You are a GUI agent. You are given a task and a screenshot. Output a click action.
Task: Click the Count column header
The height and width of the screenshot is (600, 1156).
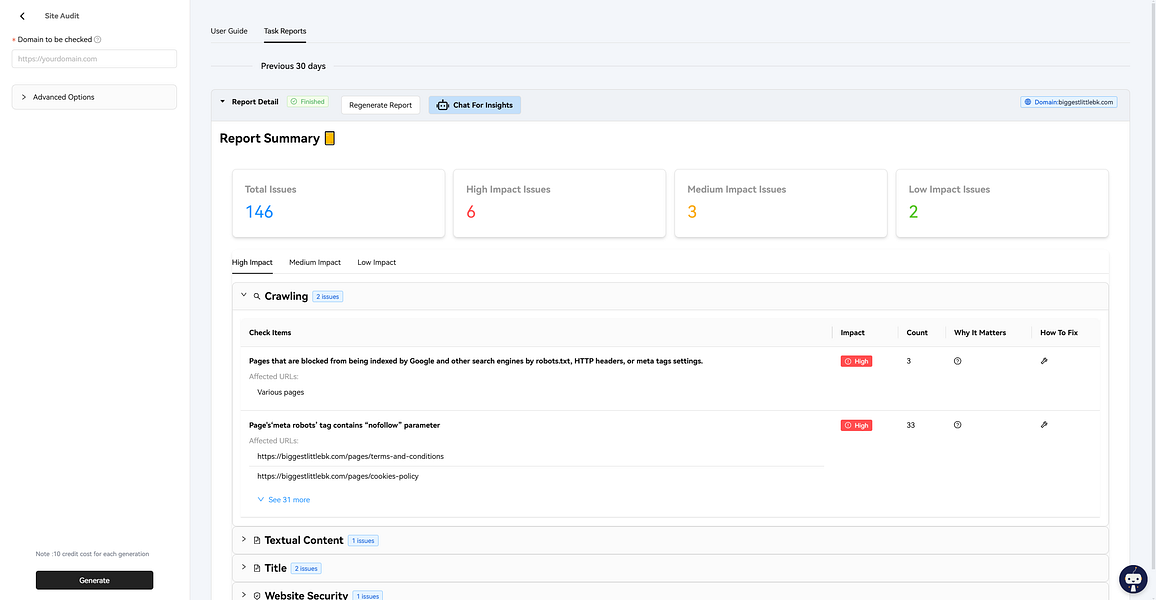coord(917,332)
